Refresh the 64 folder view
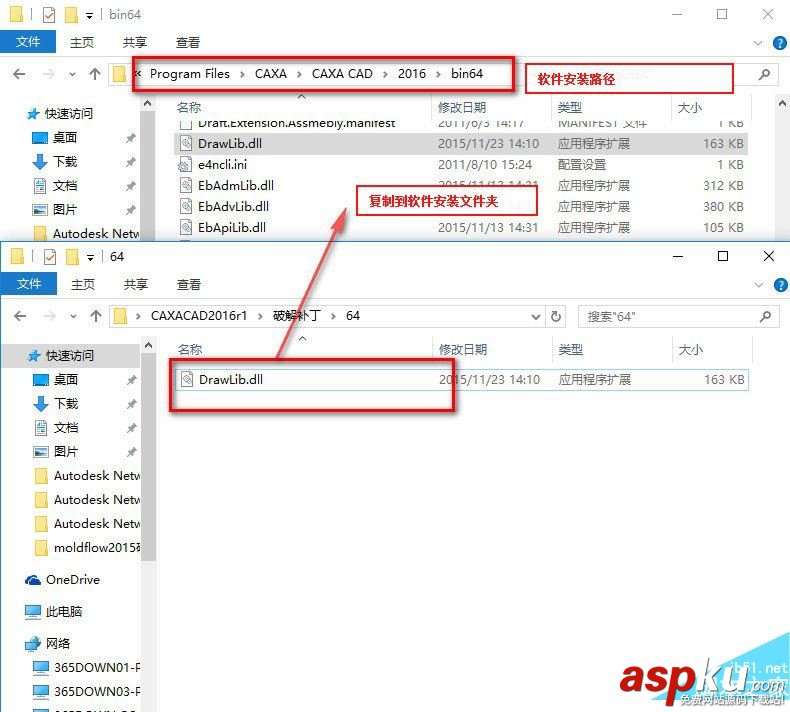The image size is (790, 712). pyautogui.click(x=556, y=316)
